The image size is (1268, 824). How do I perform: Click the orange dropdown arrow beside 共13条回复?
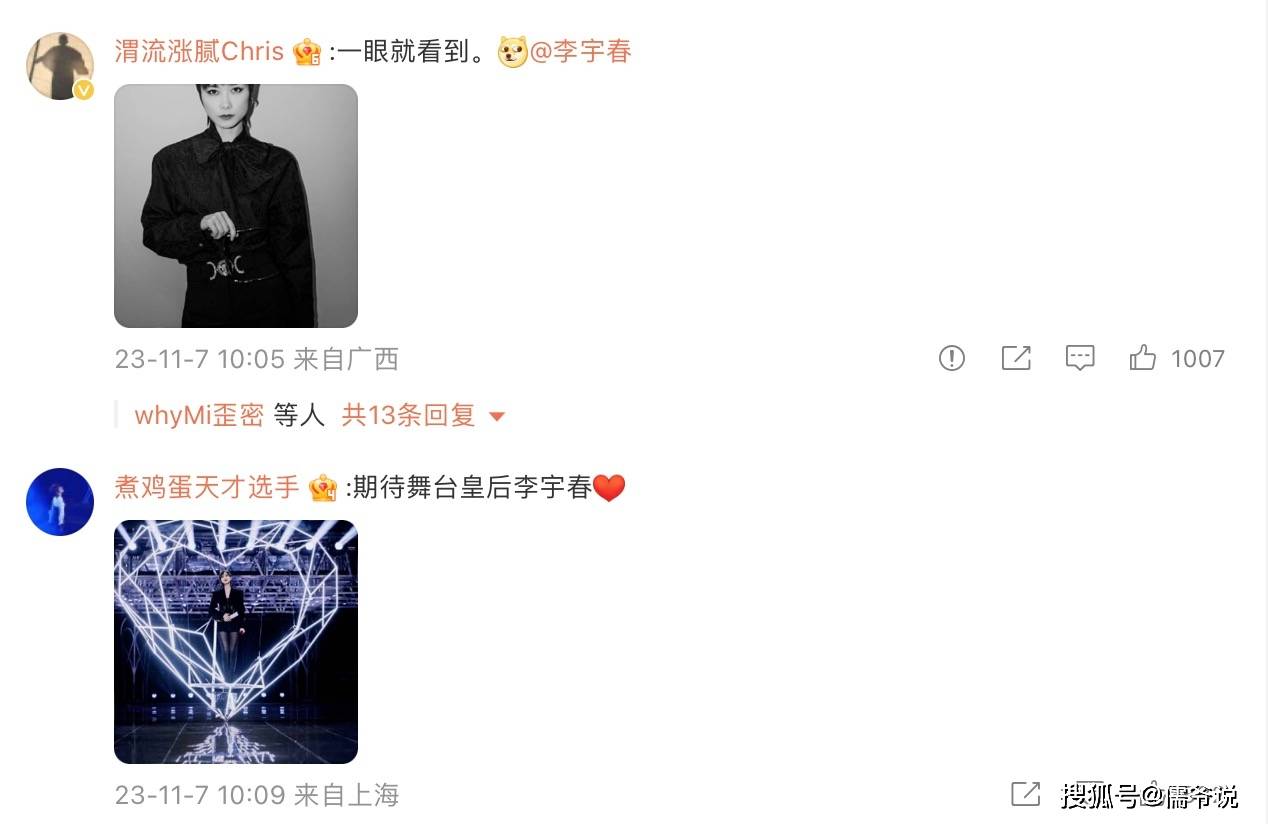click(x=496, y=416)
